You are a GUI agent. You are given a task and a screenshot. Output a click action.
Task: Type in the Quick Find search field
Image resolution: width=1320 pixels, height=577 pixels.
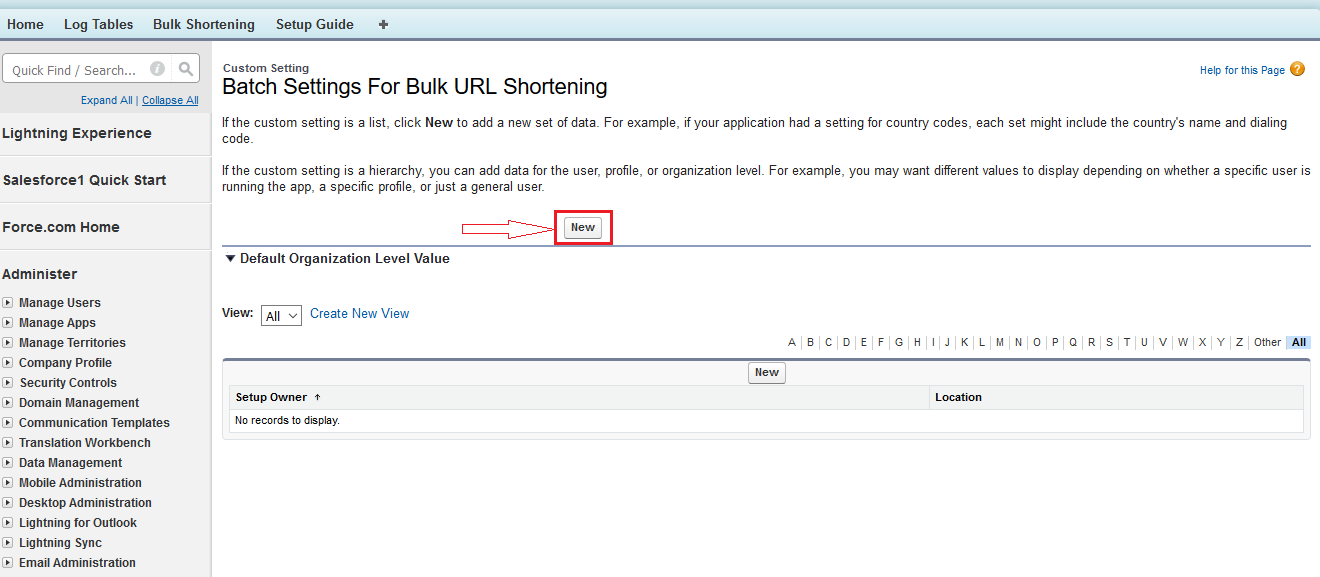[74, 70]
